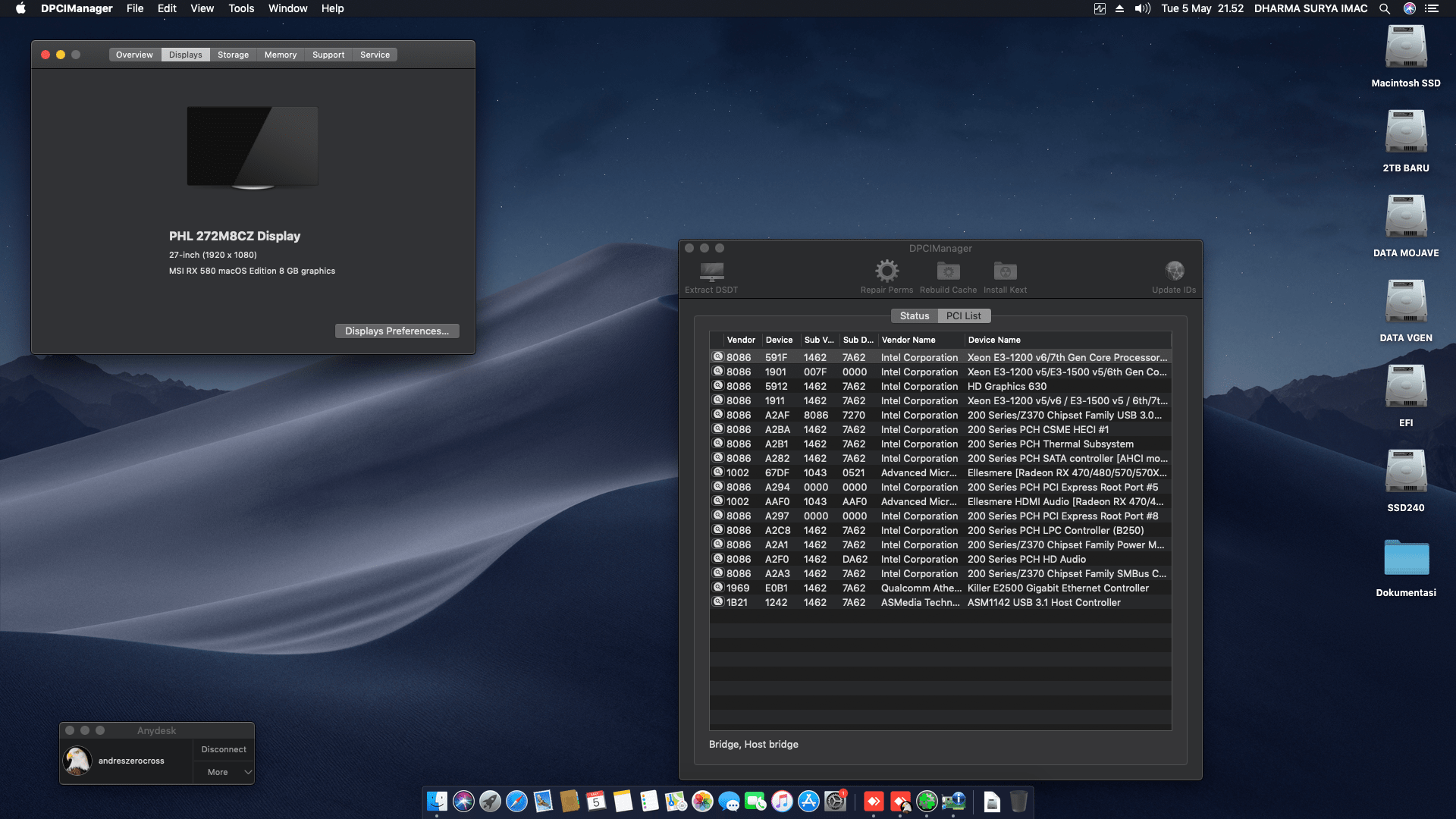
Task: Open the Macintosh SSD drive icon
Action: [x=1406, y=47]
